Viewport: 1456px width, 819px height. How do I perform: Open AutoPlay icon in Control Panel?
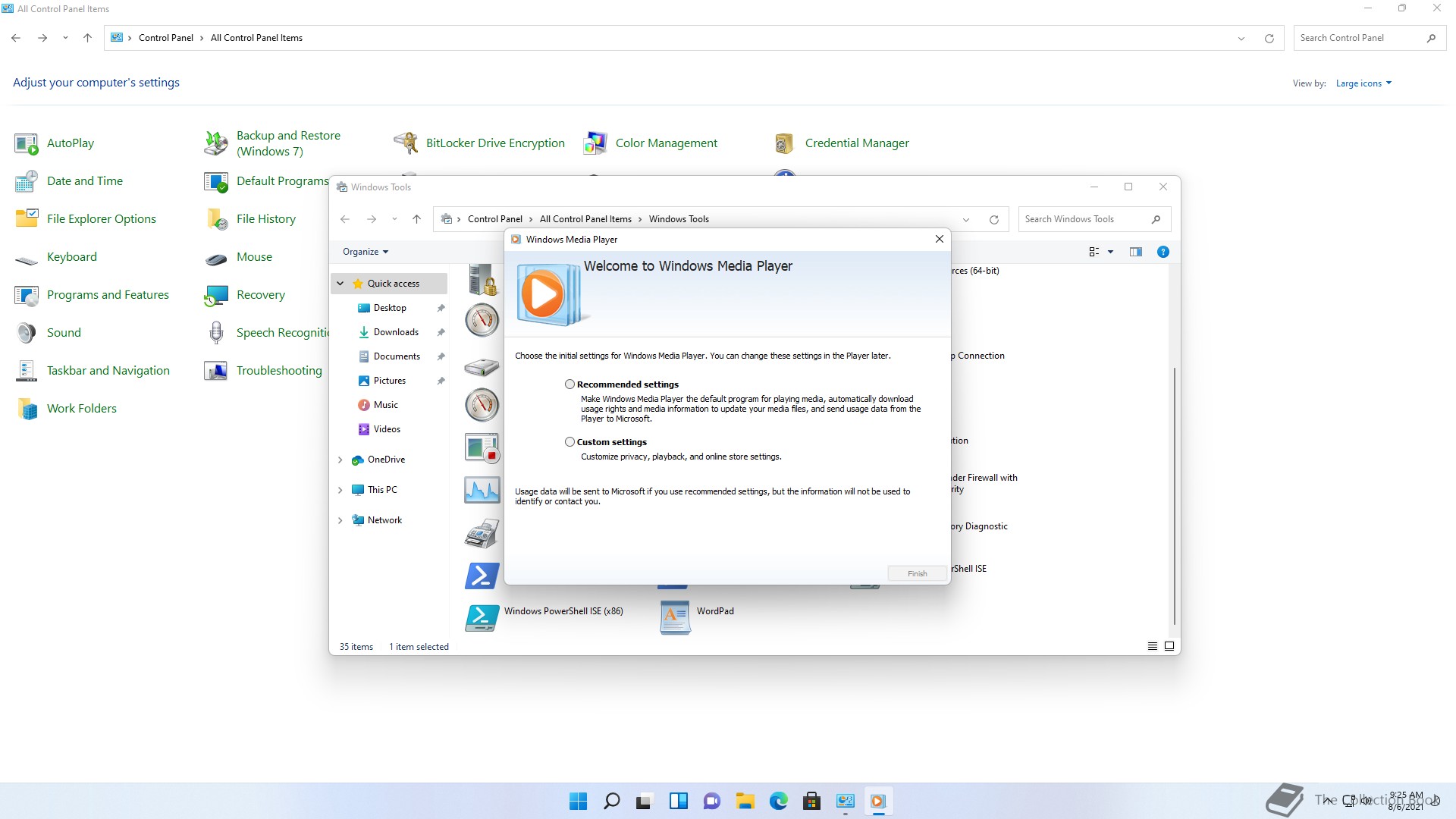pos(27,143)
